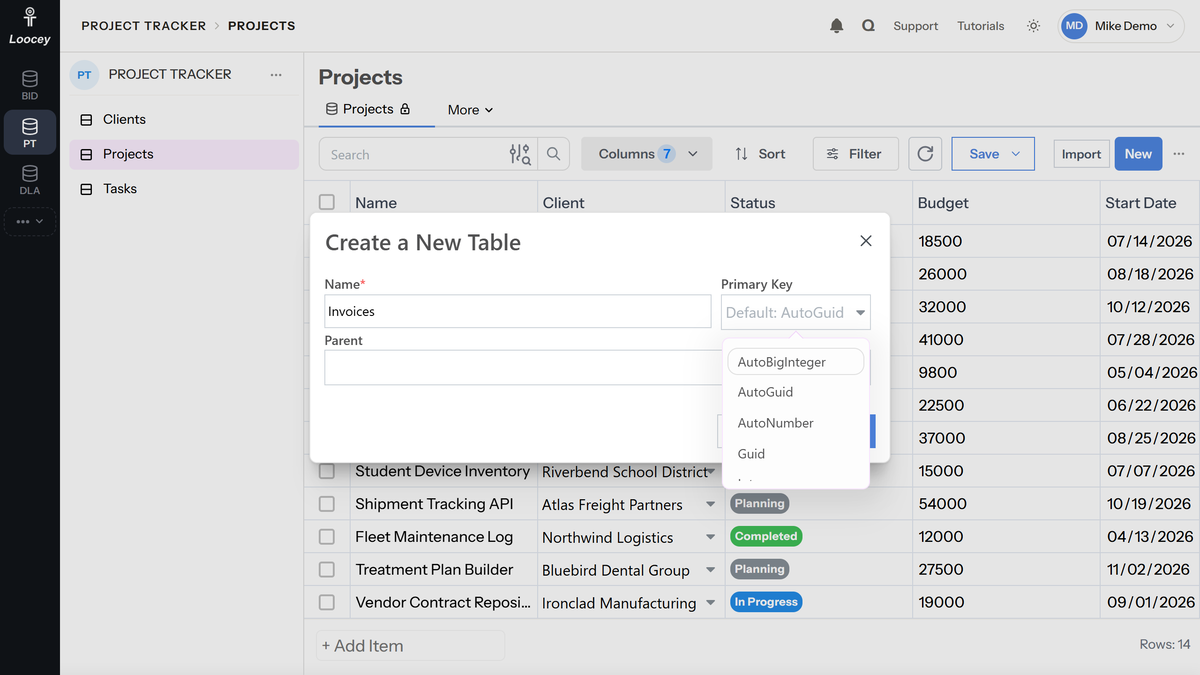
Task: Check the Shipment Tracking API row
Action: coord(327,504)
